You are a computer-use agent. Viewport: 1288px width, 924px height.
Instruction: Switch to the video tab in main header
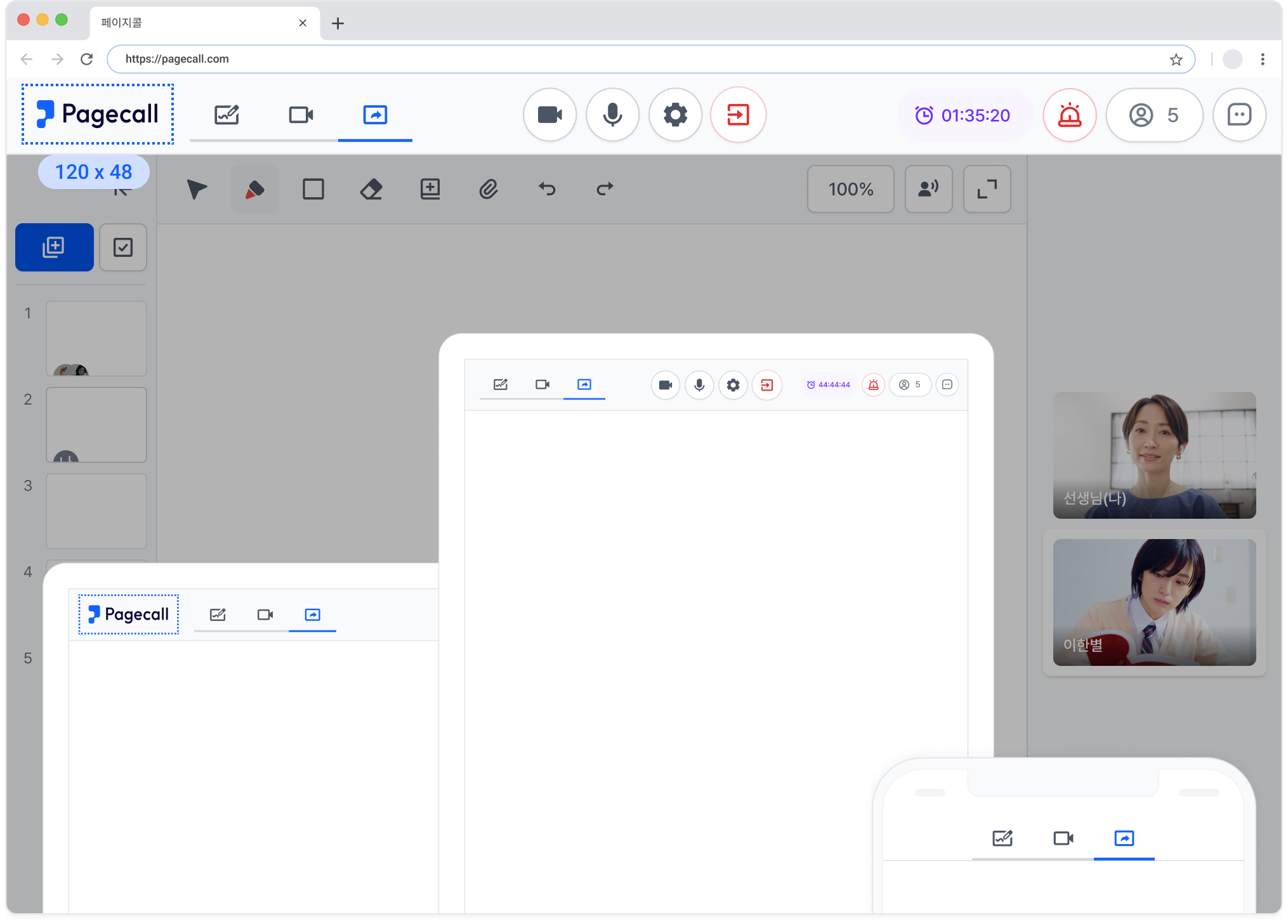pyautogui.click(x=301, y=115)
